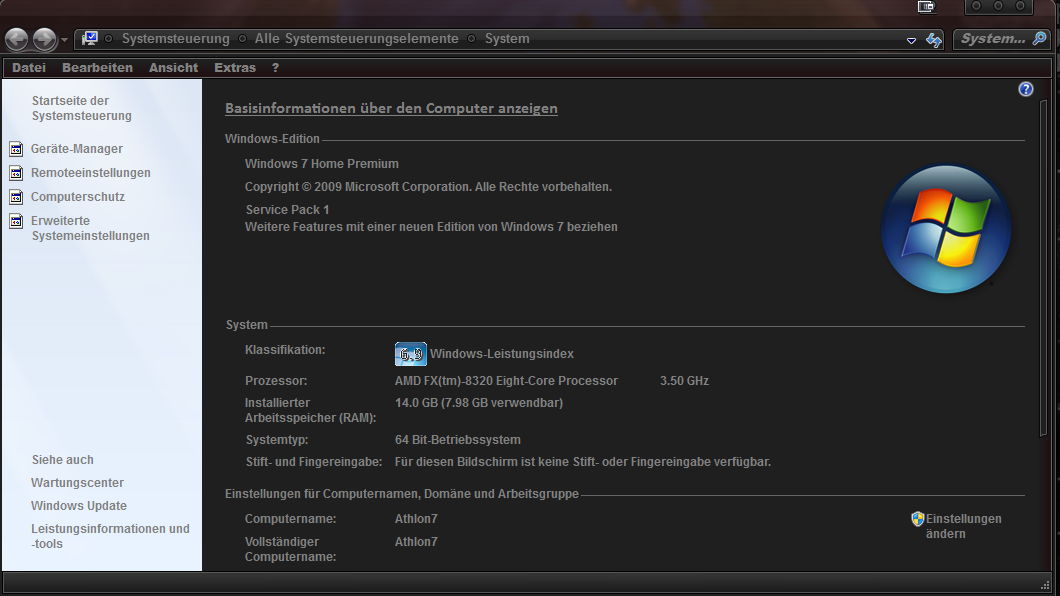Viewport: 1060px width, 596px height.
Task: Open the address bar history dropdown arrow
Action: coord(911,41)
